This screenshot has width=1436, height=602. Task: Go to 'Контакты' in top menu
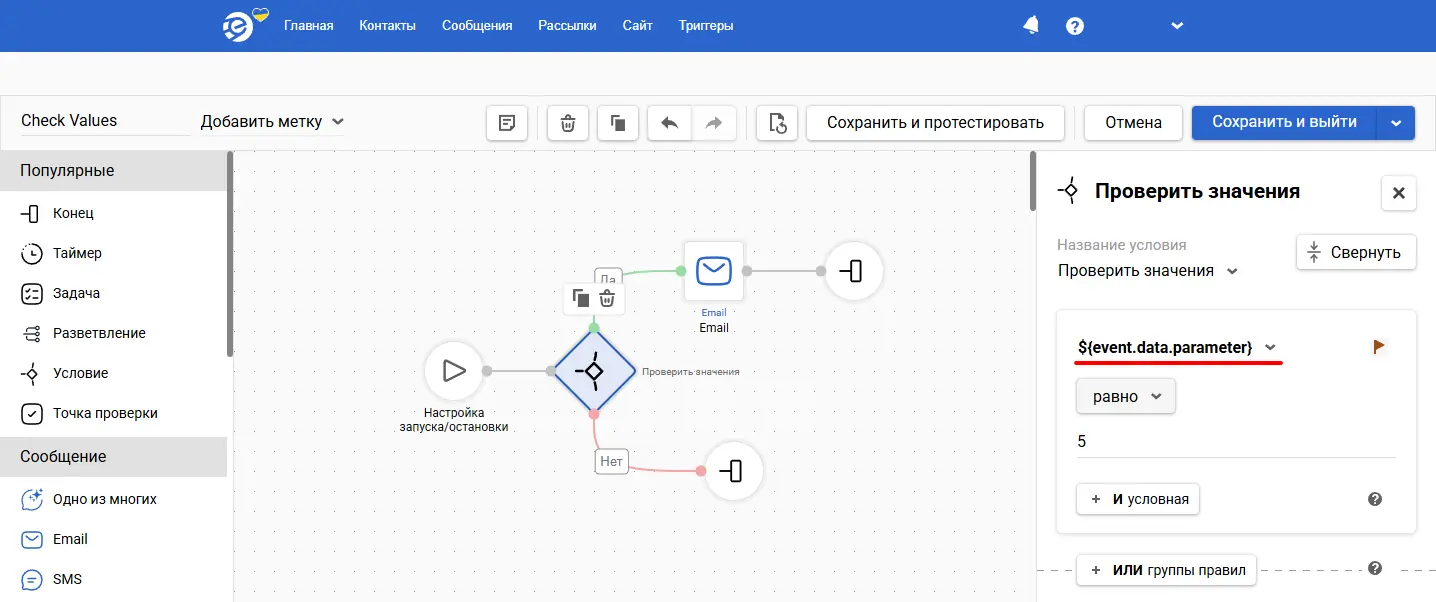click(387, 26)
